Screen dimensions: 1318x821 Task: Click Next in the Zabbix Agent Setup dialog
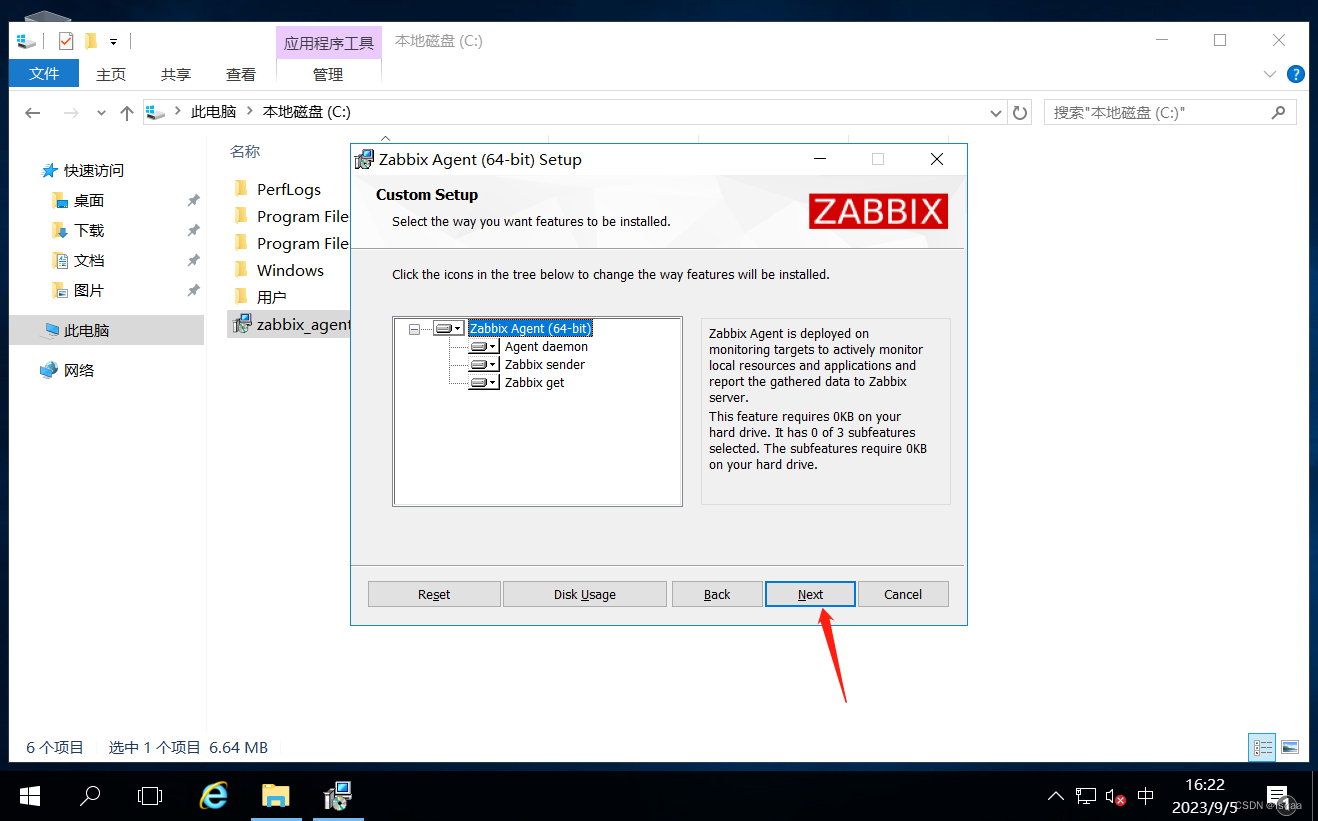(x=810, y=594)
